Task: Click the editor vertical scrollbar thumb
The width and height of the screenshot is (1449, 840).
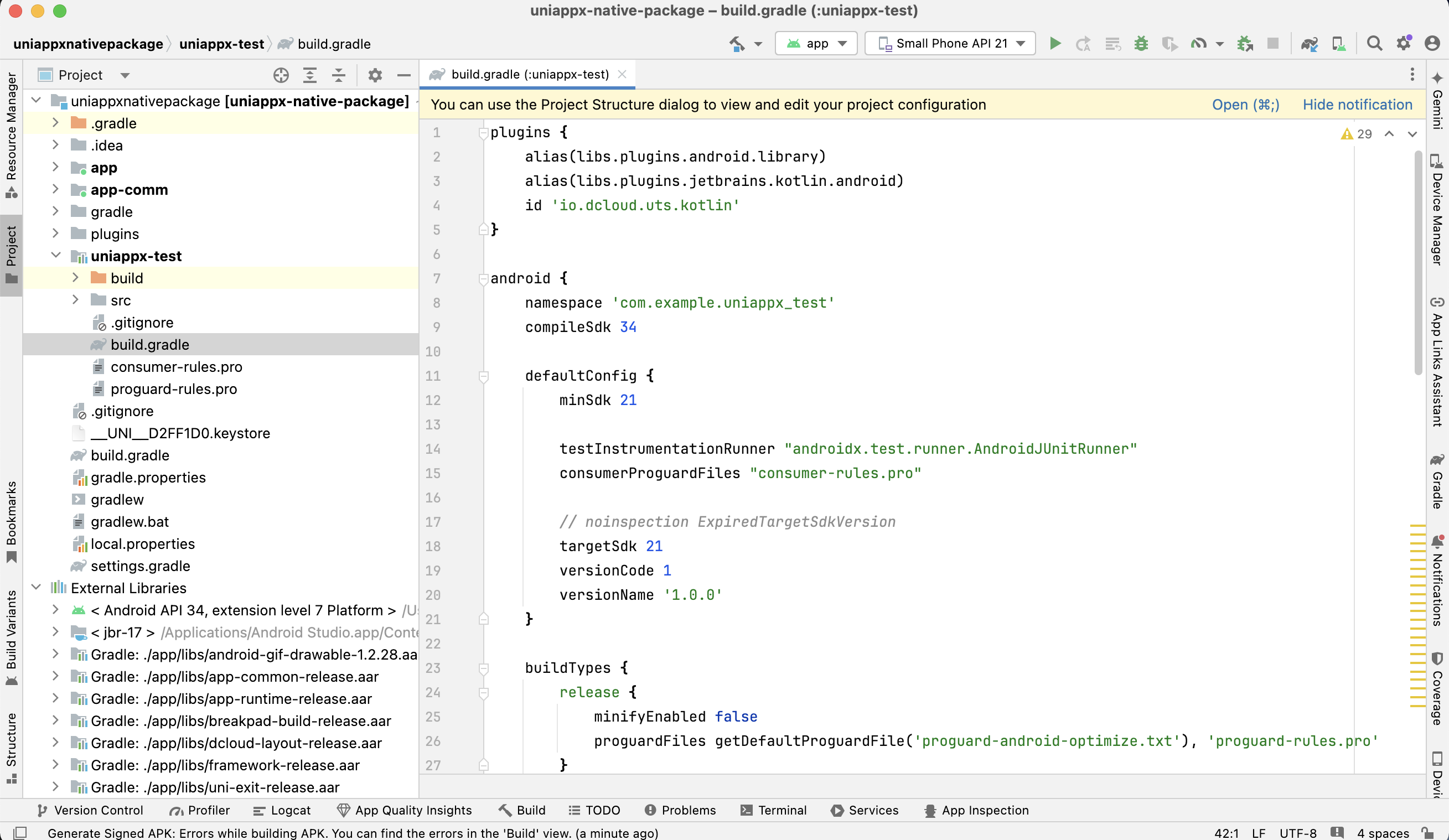Action: (1417, 262)
